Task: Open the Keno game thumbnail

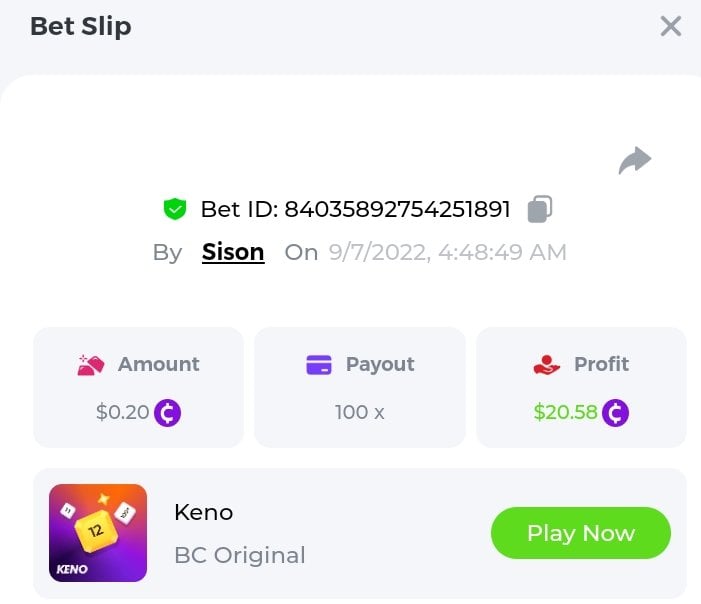Action: pyautogui.click(x=98, y=533)
